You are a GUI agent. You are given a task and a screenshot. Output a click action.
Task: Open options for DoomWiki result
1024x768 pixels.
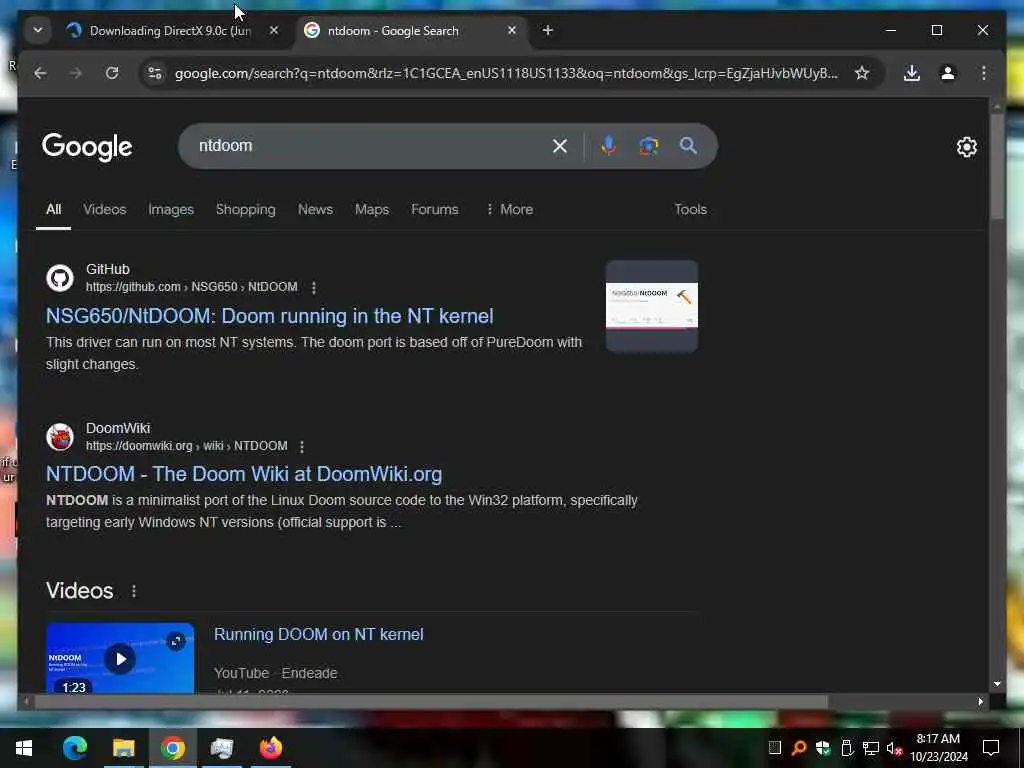pyautogui.click(x=302, y=447)
